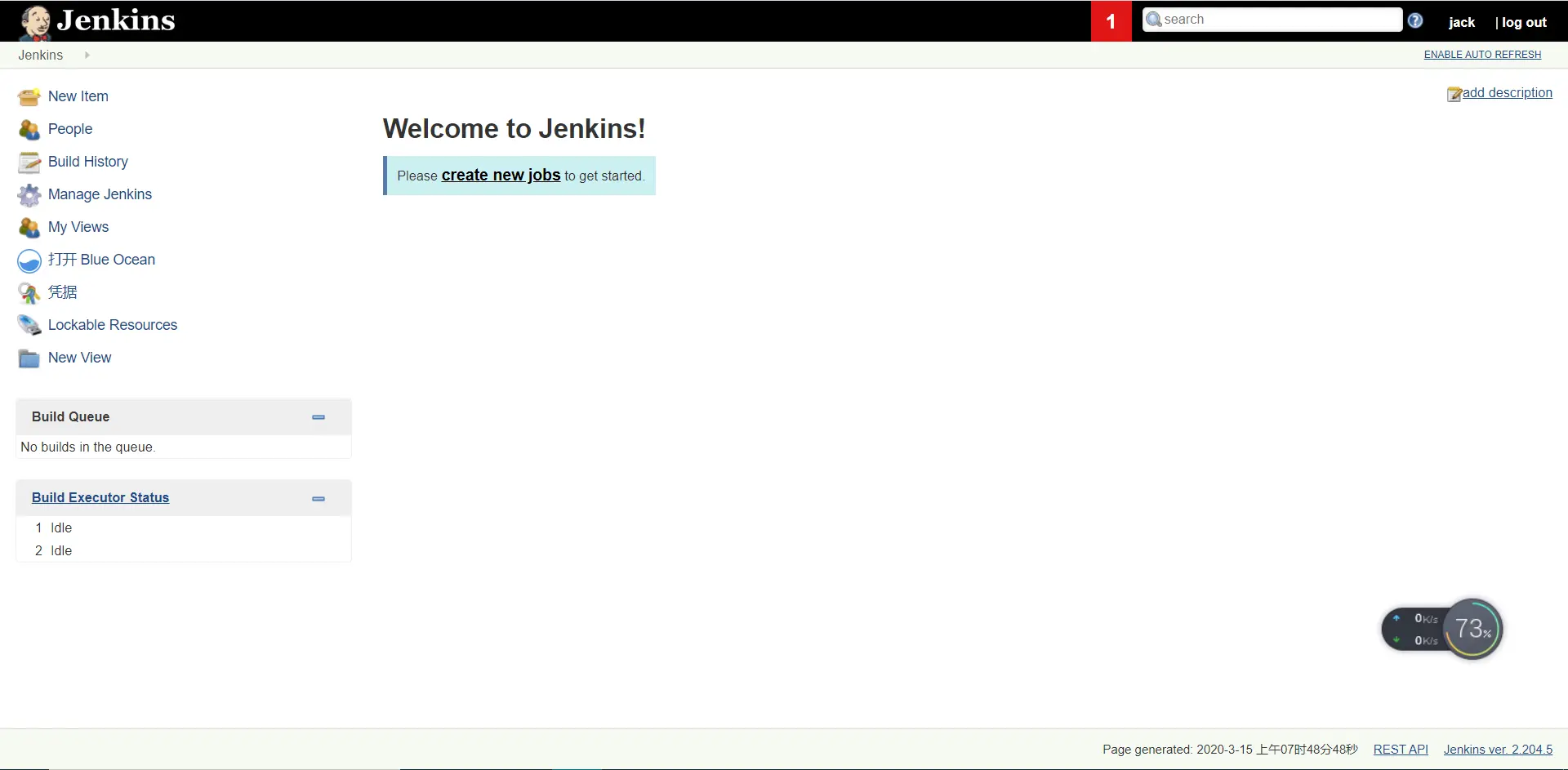Click the Build Queue panel title
The image size is (1568, 770).
70,417
